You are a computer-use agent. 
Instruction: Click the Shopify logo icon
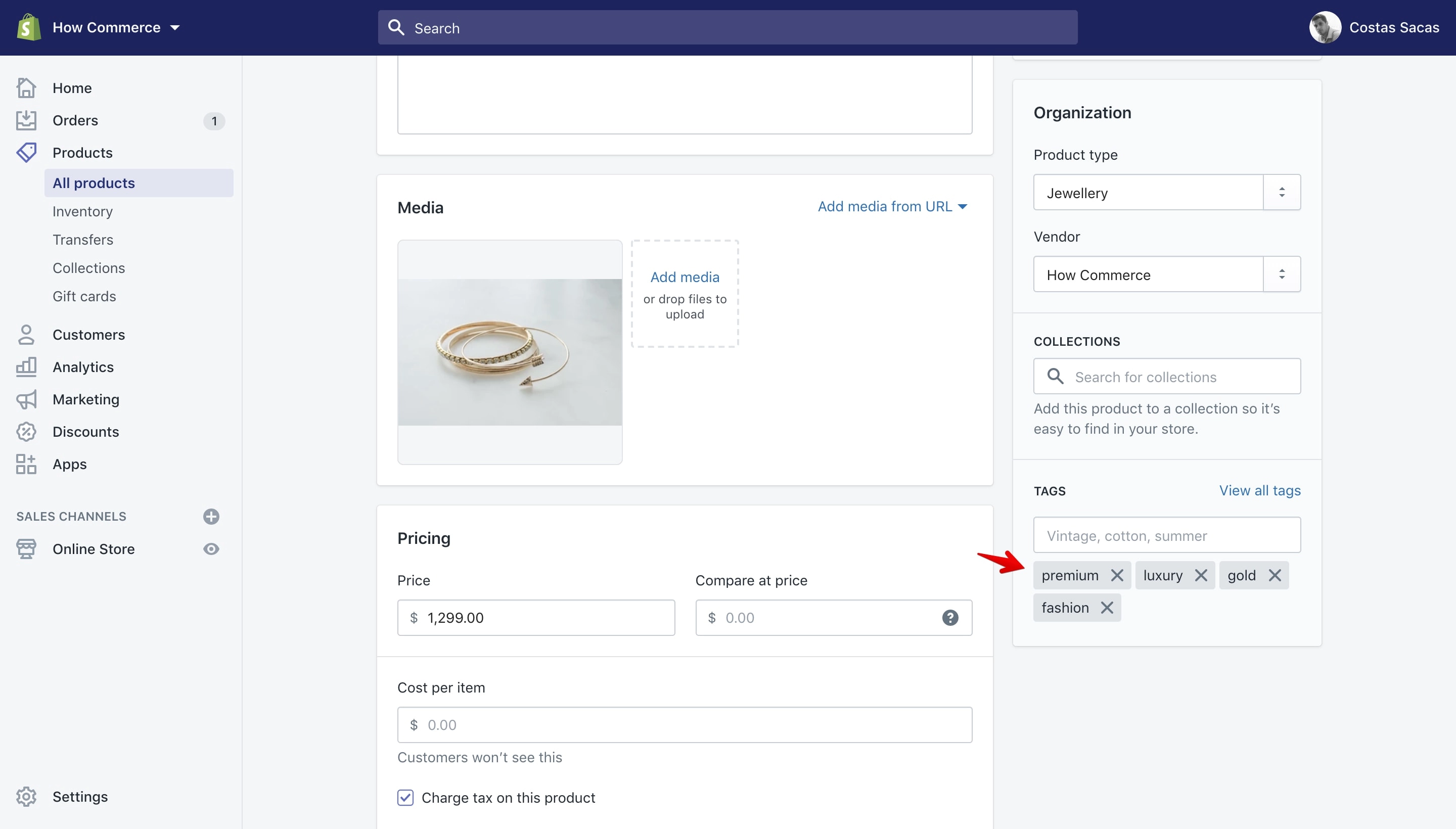pyautogui.click(x=28, y=27)
